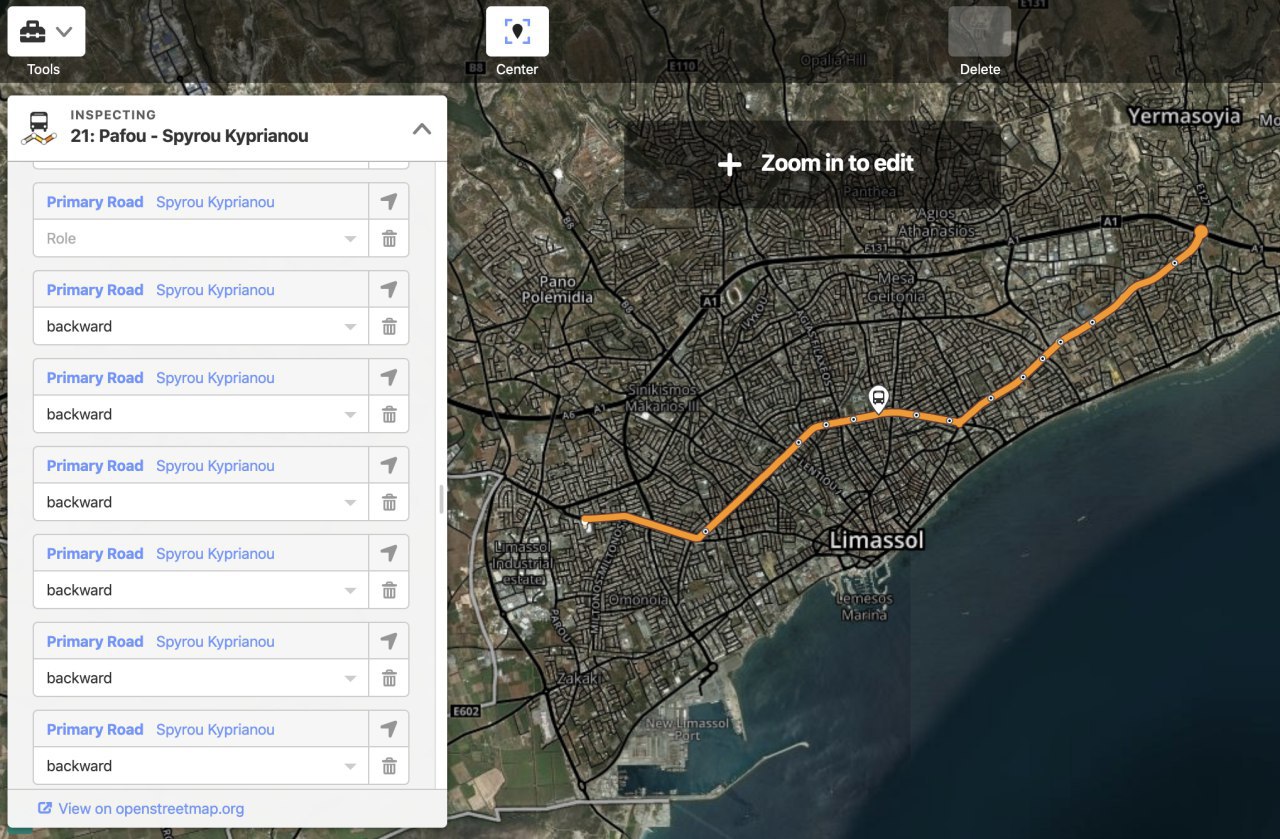
Task: Select the bus stop marker on the map
Action: (x=878, y=399)
